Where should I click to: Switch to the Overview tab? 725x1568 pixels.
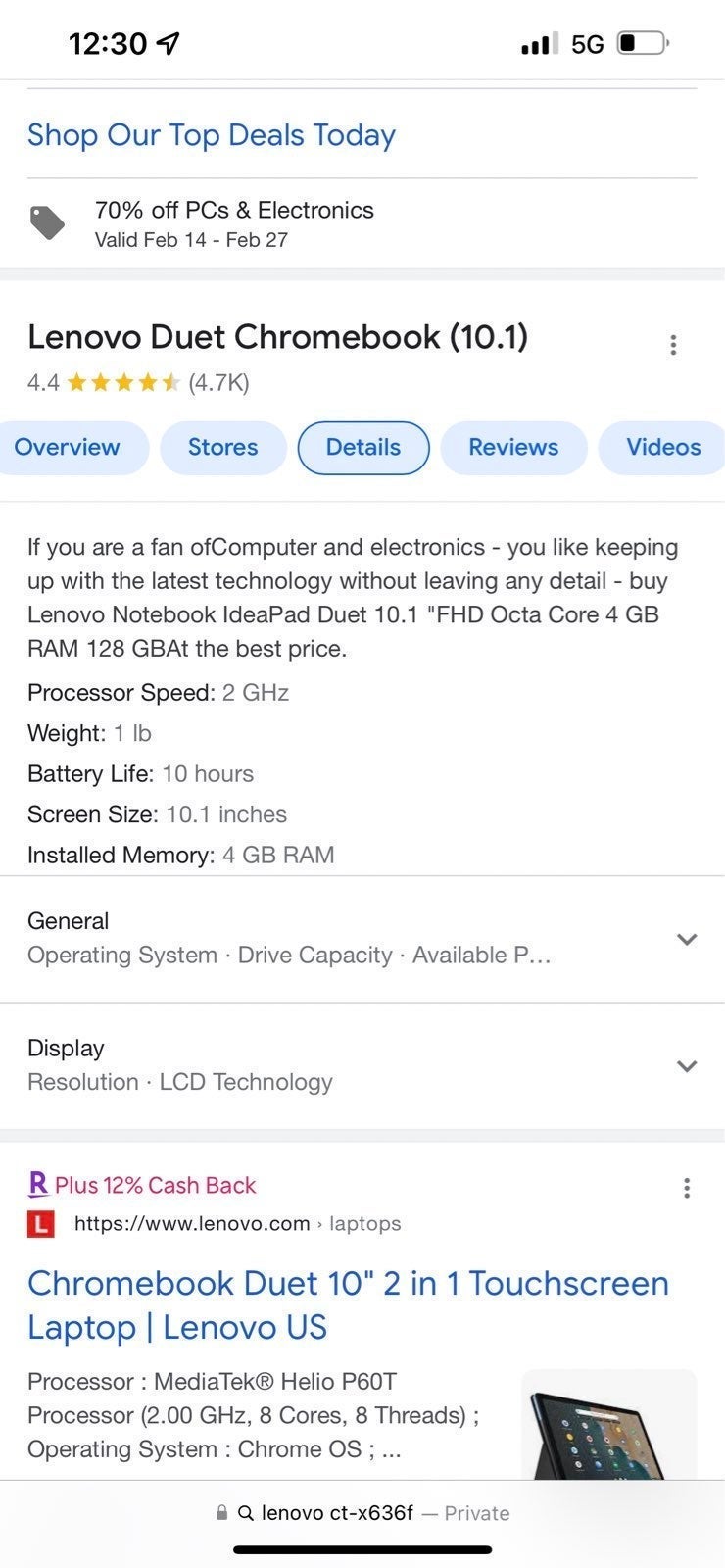click(x=69, y=448)
